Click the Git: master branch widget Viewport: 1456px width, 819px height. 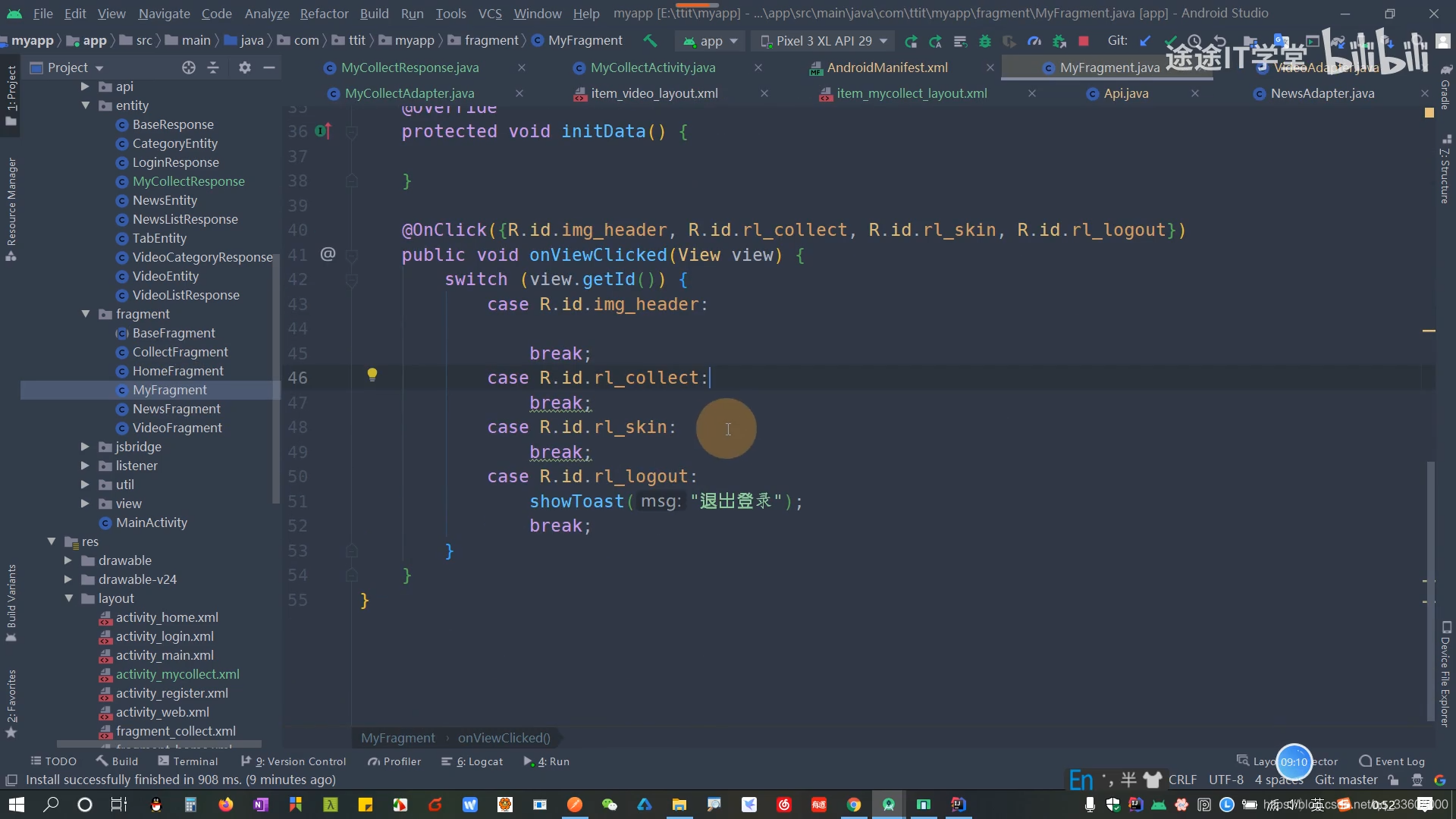[1346, 780]
